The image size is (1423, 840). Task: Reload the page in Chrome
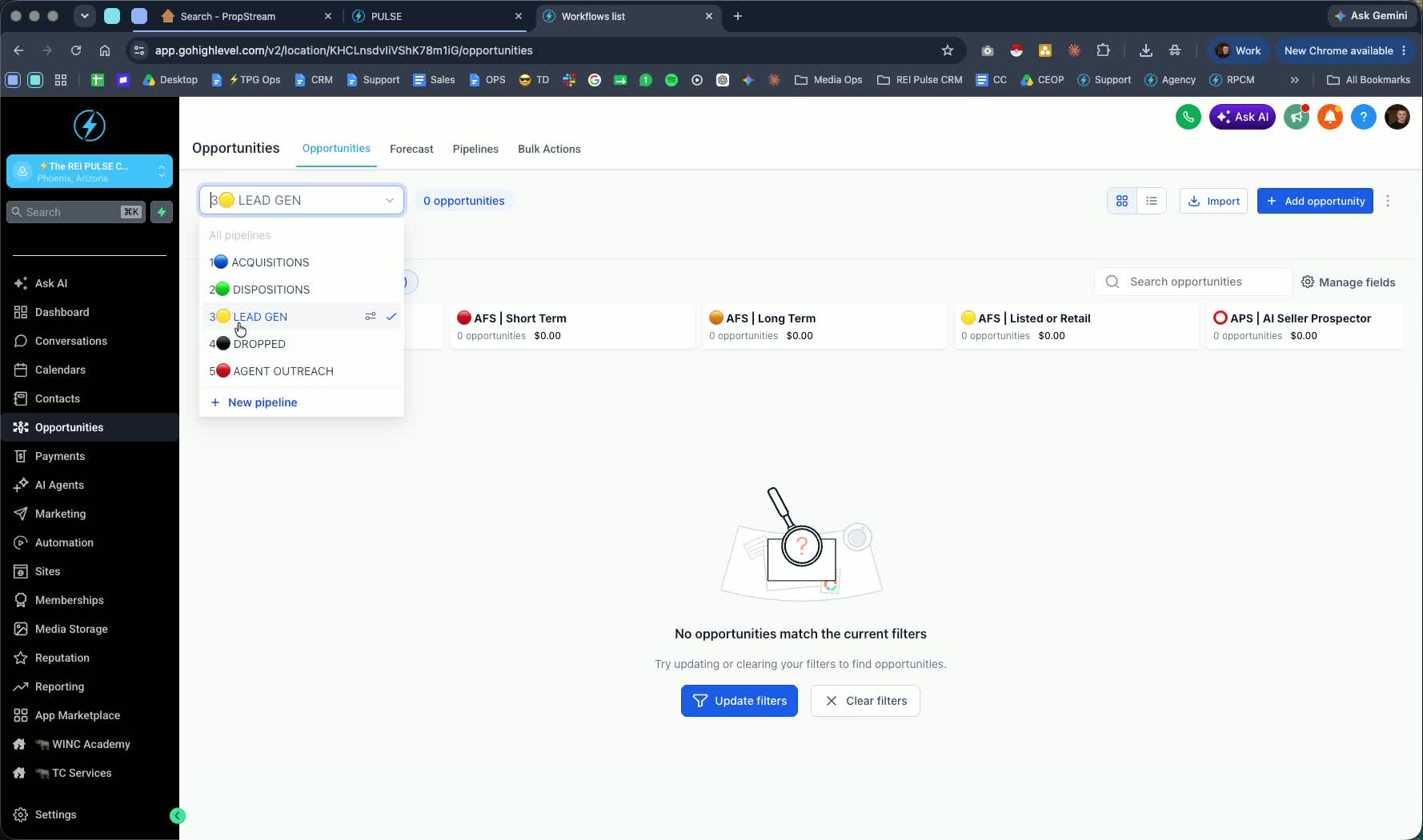76,50
